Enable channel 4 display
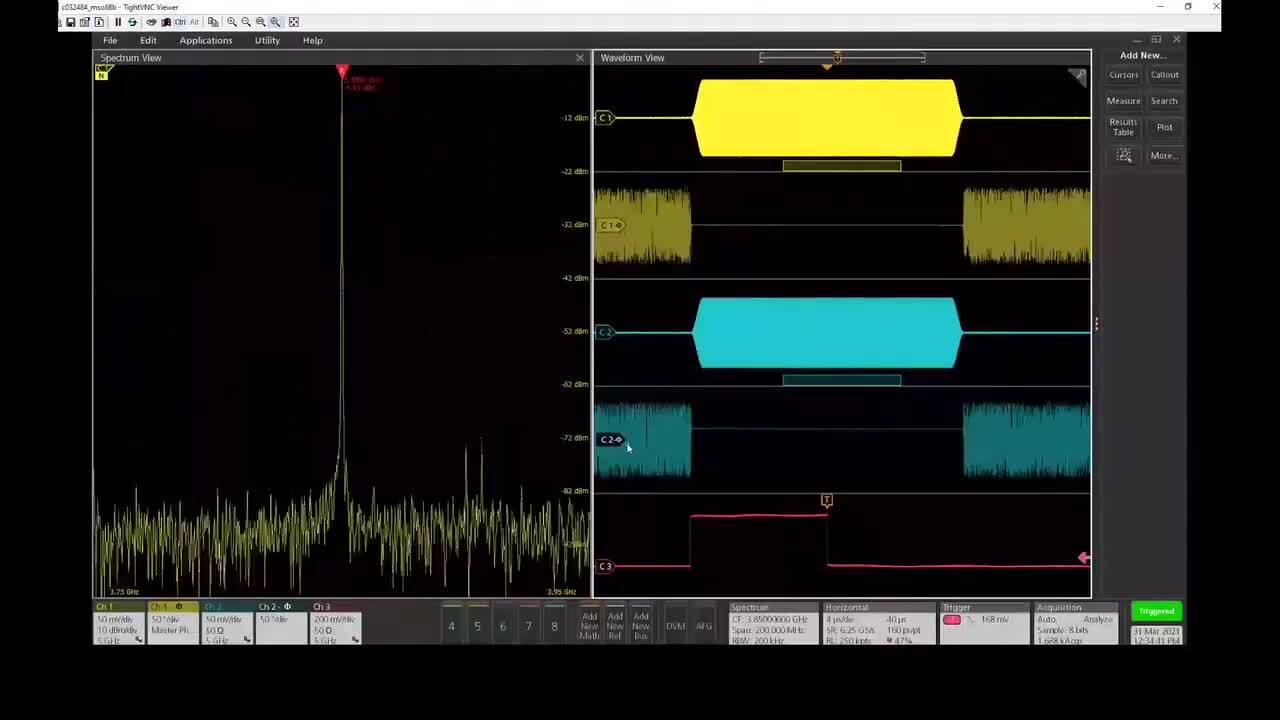Screen dimensions: 1280x720 pyautogui.click(x=451, y=626)
